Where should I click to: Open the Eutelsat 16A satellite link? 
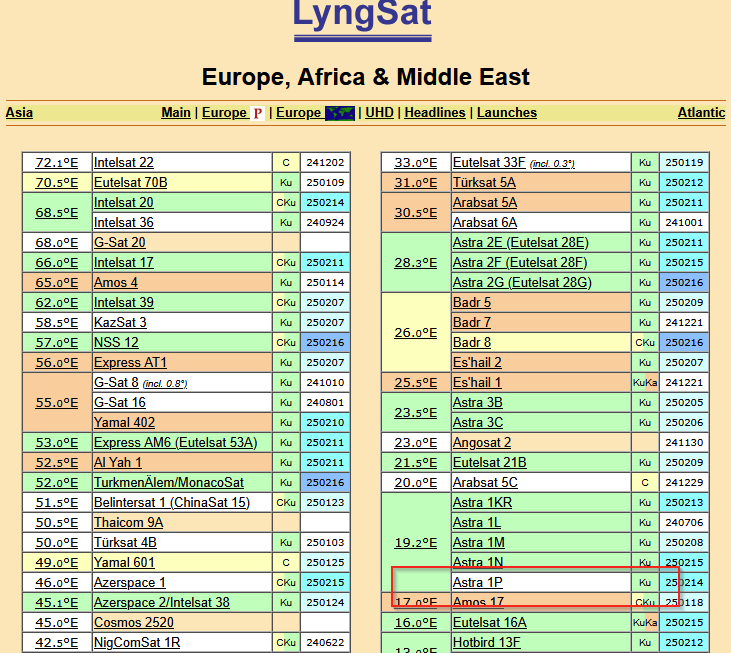490,623
